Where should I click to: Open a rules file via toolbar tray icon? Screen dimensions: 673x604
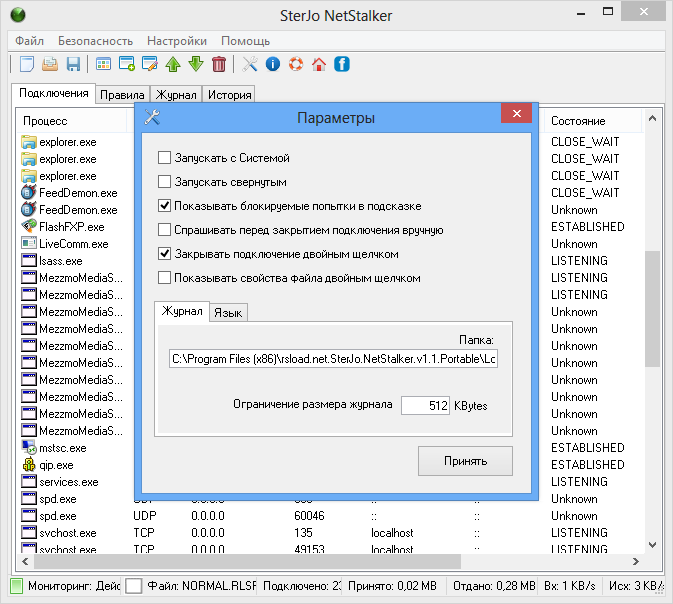[50, 64]
